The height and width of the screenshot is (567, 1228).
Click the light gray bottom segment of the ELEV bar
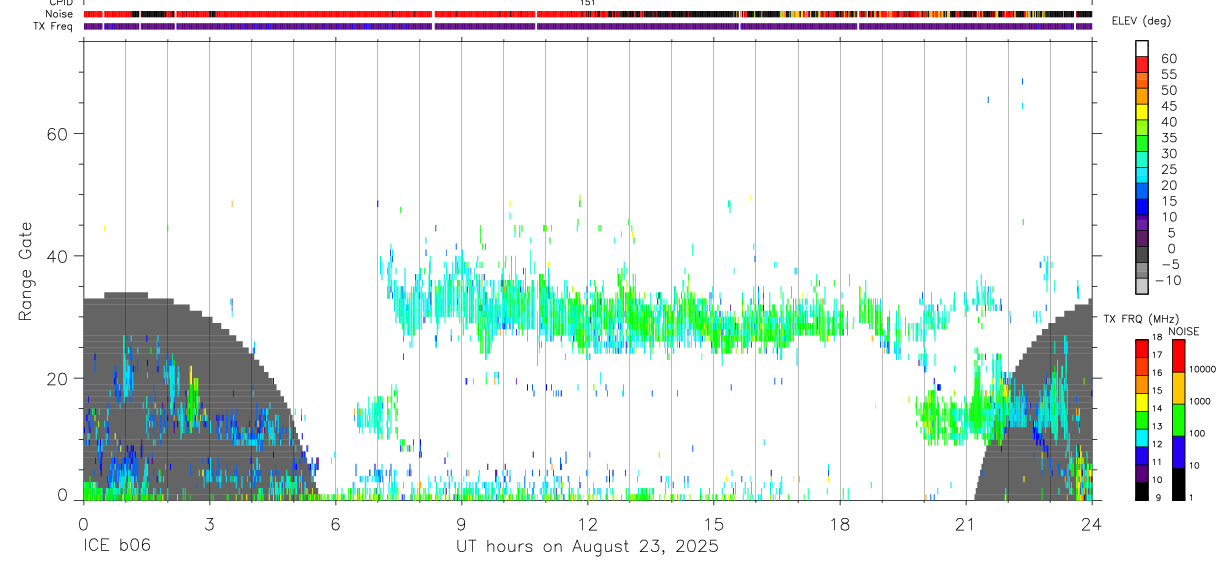(1142, 287)
